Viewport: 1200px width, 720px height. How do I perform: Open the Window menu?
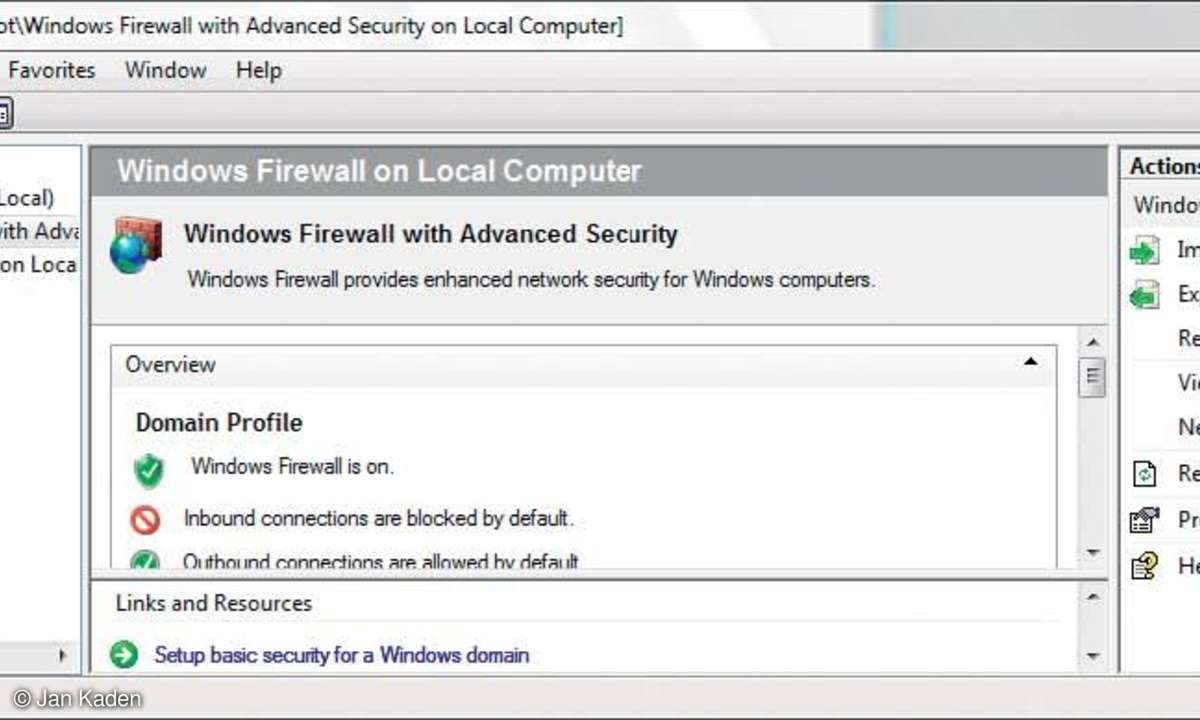[x=166, y=70]
